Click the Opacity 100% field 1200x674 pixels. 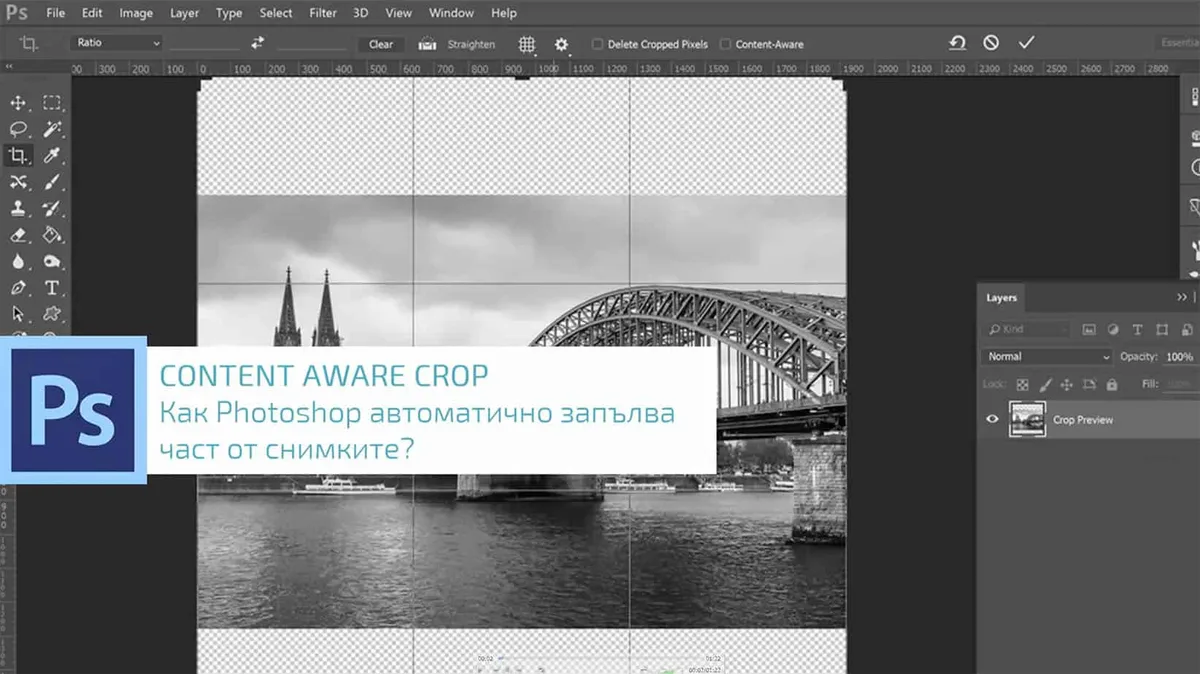pos(1180,356)
